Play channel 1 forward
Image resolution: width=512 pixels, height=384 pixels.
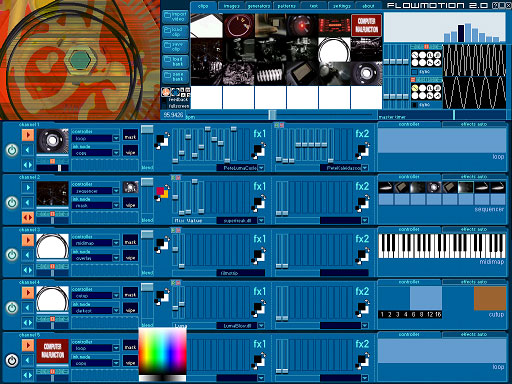click(28, 135)
